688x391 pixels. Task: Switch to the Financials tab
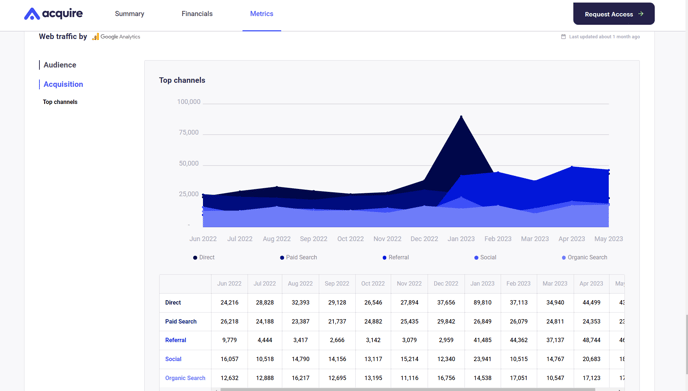point(197,14)
